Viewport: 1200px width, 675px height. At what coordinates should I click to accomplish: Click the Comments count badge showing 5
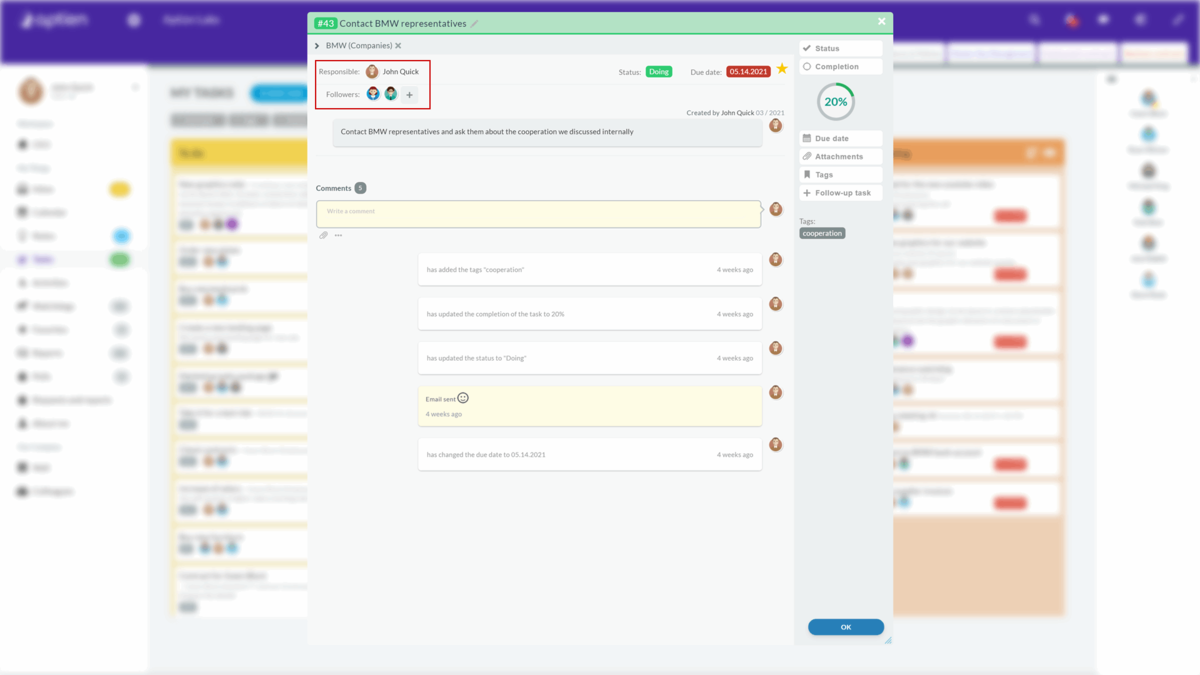click(x=360, y=188)
